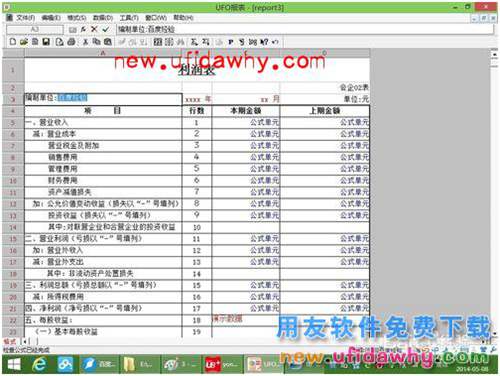Click the 五、每股收益 cell
Image resolution: width=500 pixels, height=376 pixels.
coord(103,320)
